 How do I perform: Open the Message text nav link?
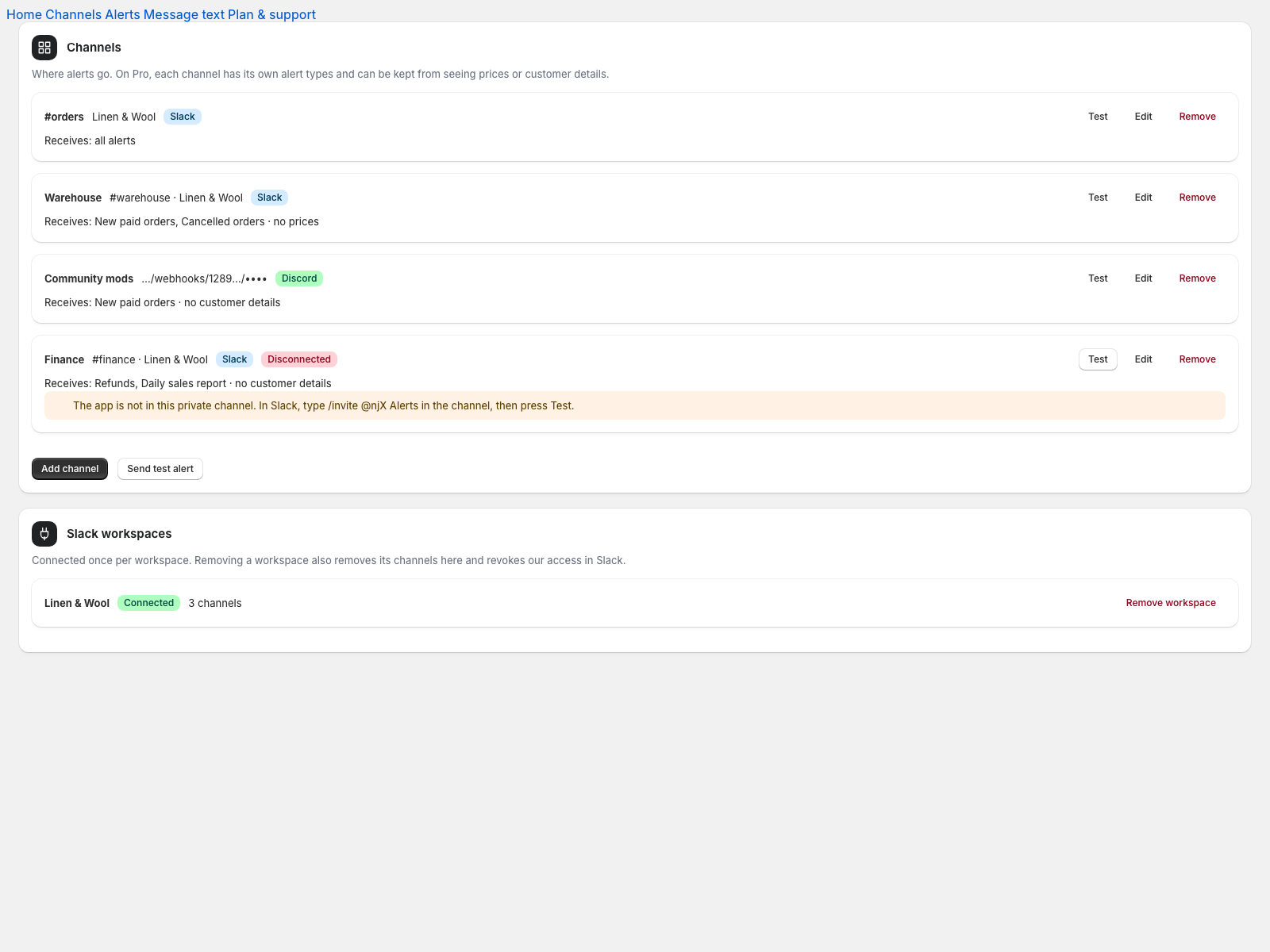184,14
